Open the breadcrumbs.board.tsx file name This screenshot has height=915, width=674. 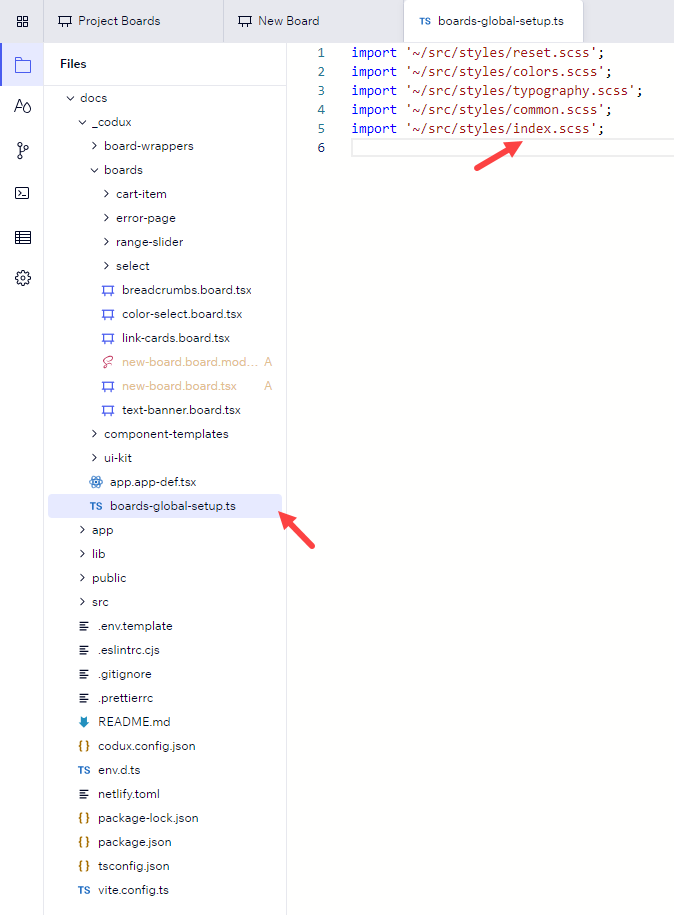click(x=187, y=290)
